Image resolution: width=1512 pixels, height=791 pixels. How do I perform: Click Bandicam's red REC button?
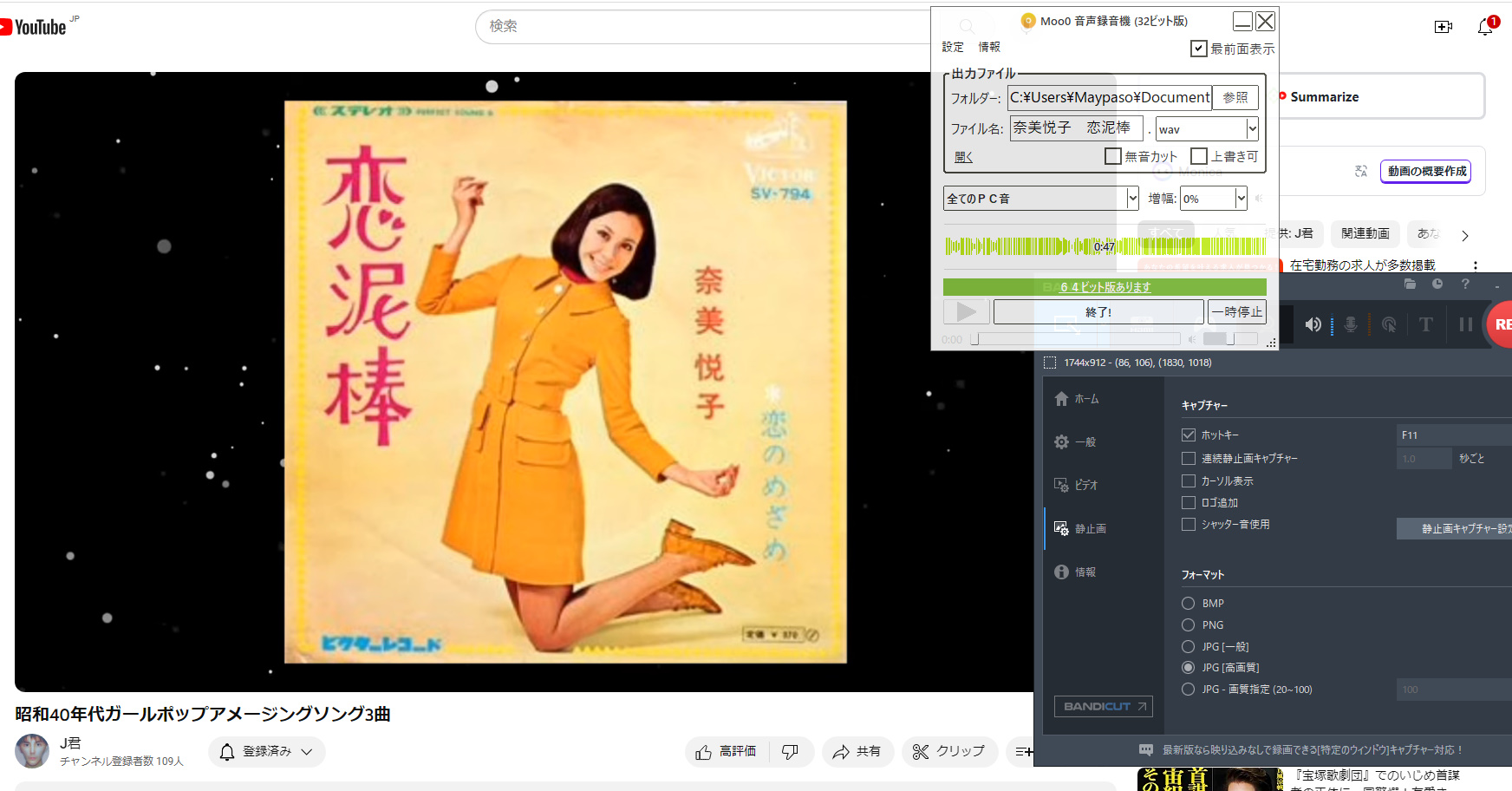[x=1500, y=324]
